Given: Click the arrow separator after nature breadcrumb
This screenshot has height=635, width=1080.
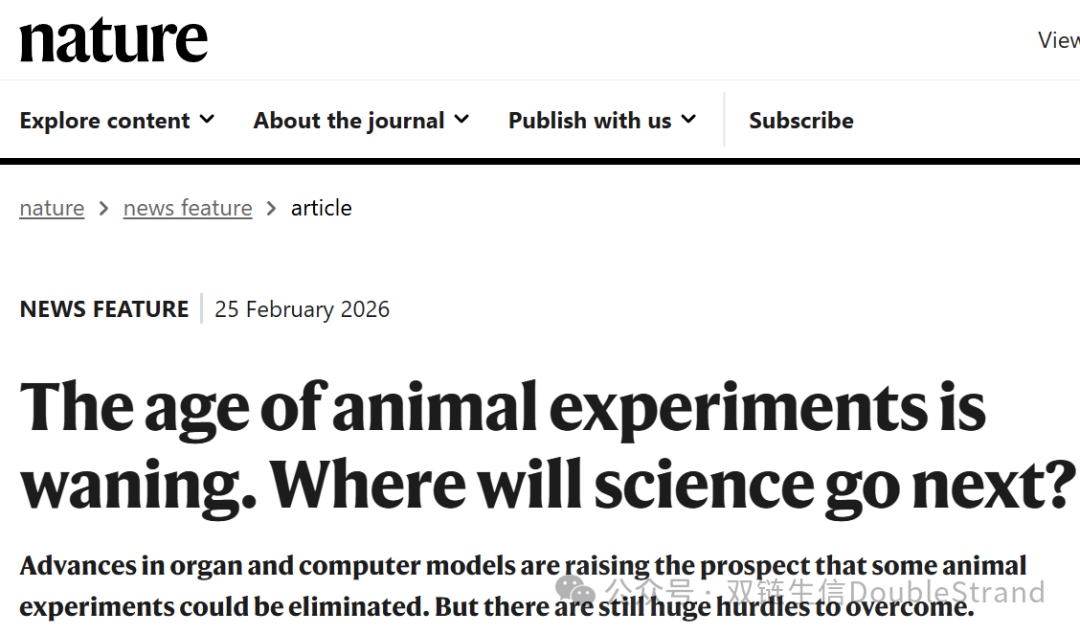Looking at the screenshot, I should (104, 209).
